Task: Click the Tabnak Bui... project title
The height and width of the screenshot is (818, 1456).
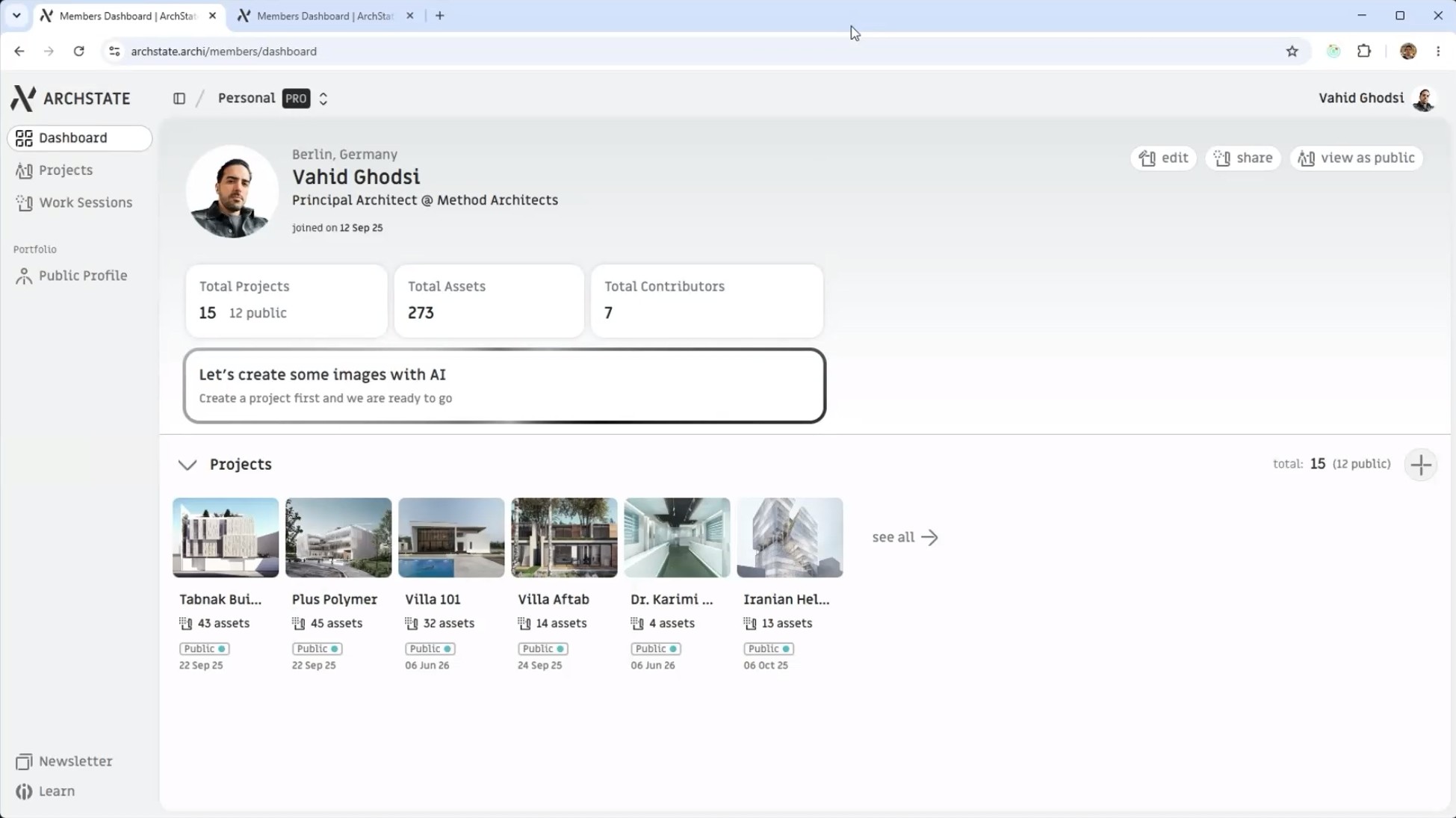Action: (x=220, y=599)
